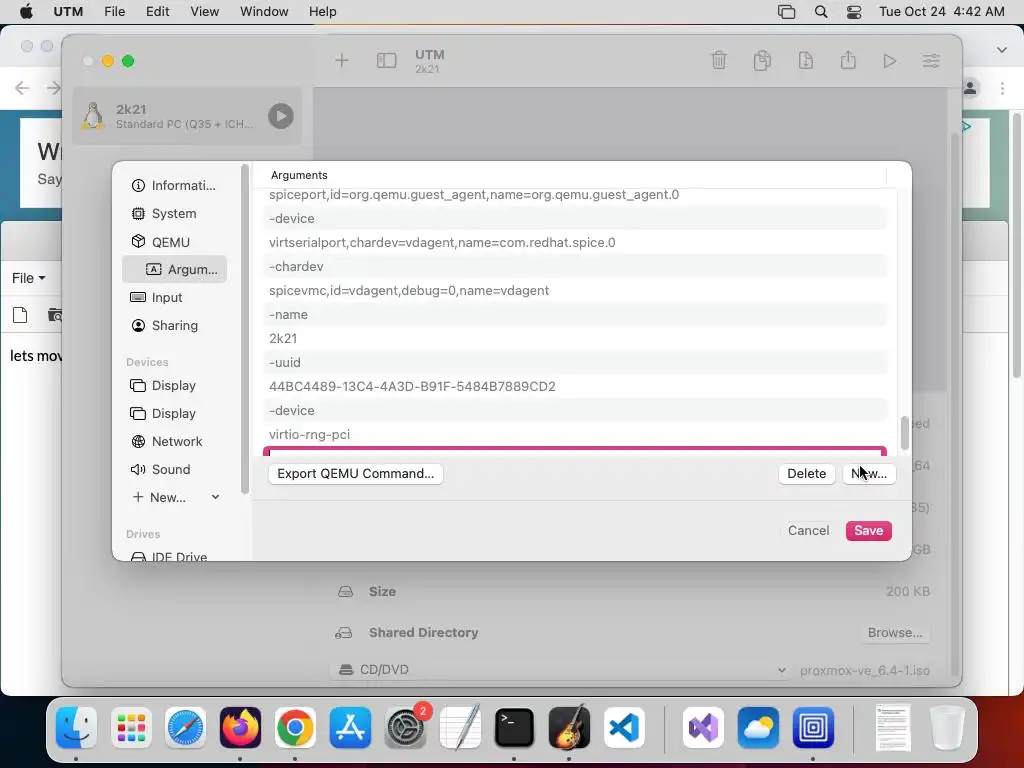Select the 2k21 name value row
This screenshot has height=768, width=1024.
pyautogui.click(x=575, y=338)
